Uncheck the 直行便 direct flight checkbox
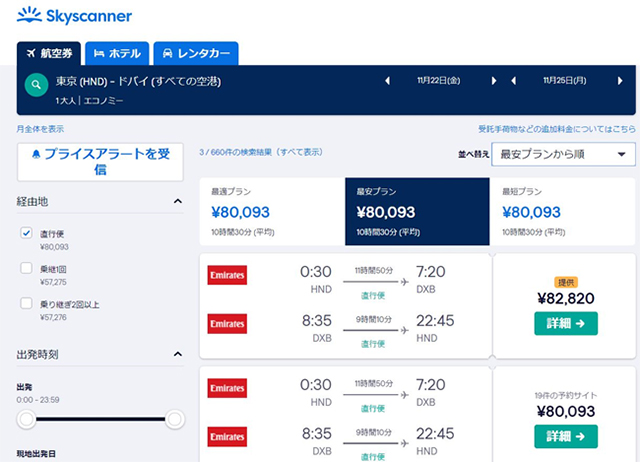Viewport: 640px width, 462px height. click(x=27, y=233)
